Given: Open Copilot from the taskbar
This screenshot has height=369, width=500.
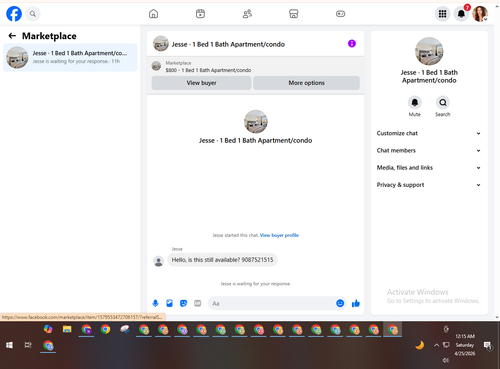Looking at the screenshot, I should click(x=48, y=329).
